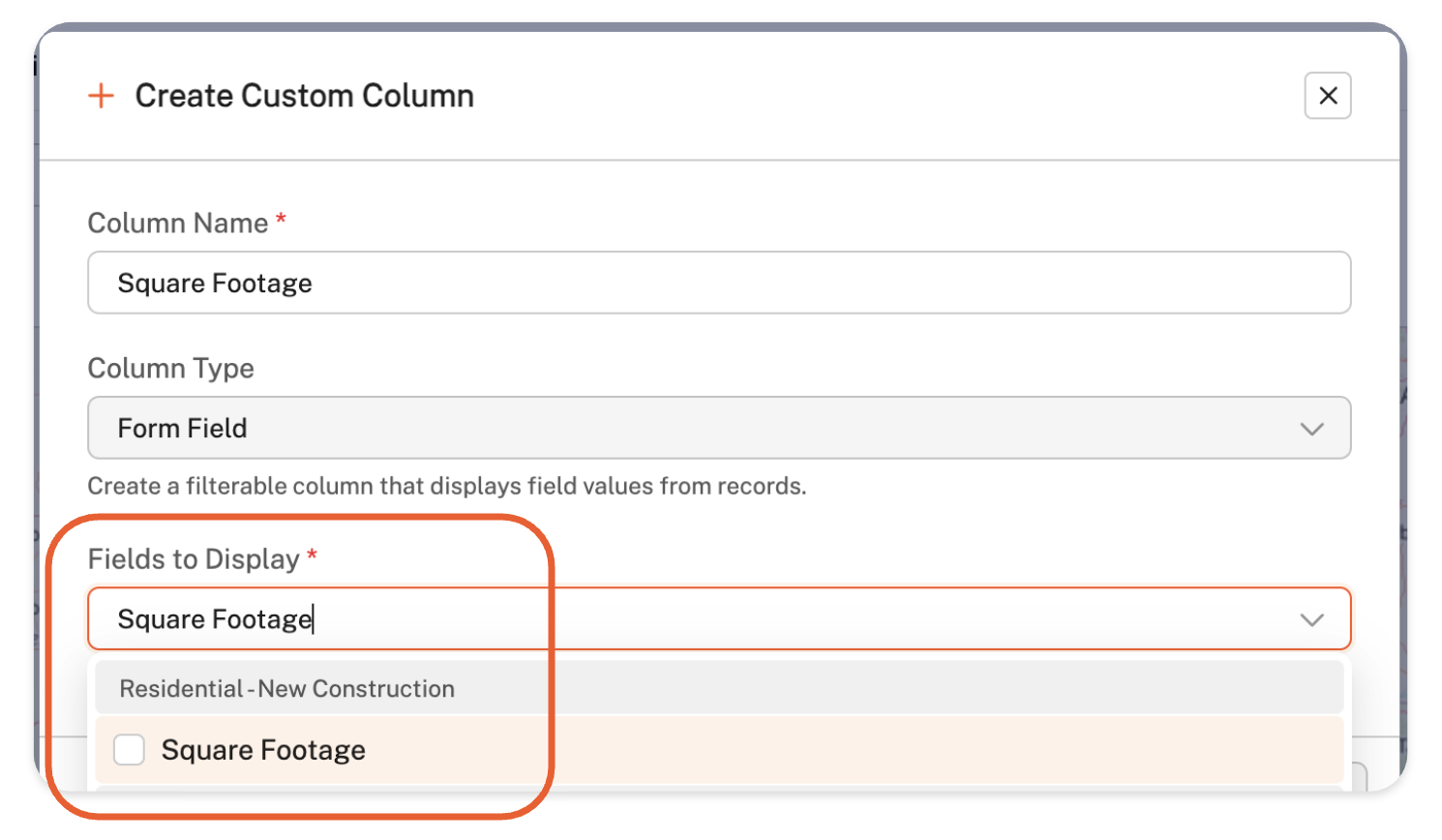The width and height of the screenshot is (1442, 840).
Task: Click Residential - New Construction group header
Action: coord(286,689)
